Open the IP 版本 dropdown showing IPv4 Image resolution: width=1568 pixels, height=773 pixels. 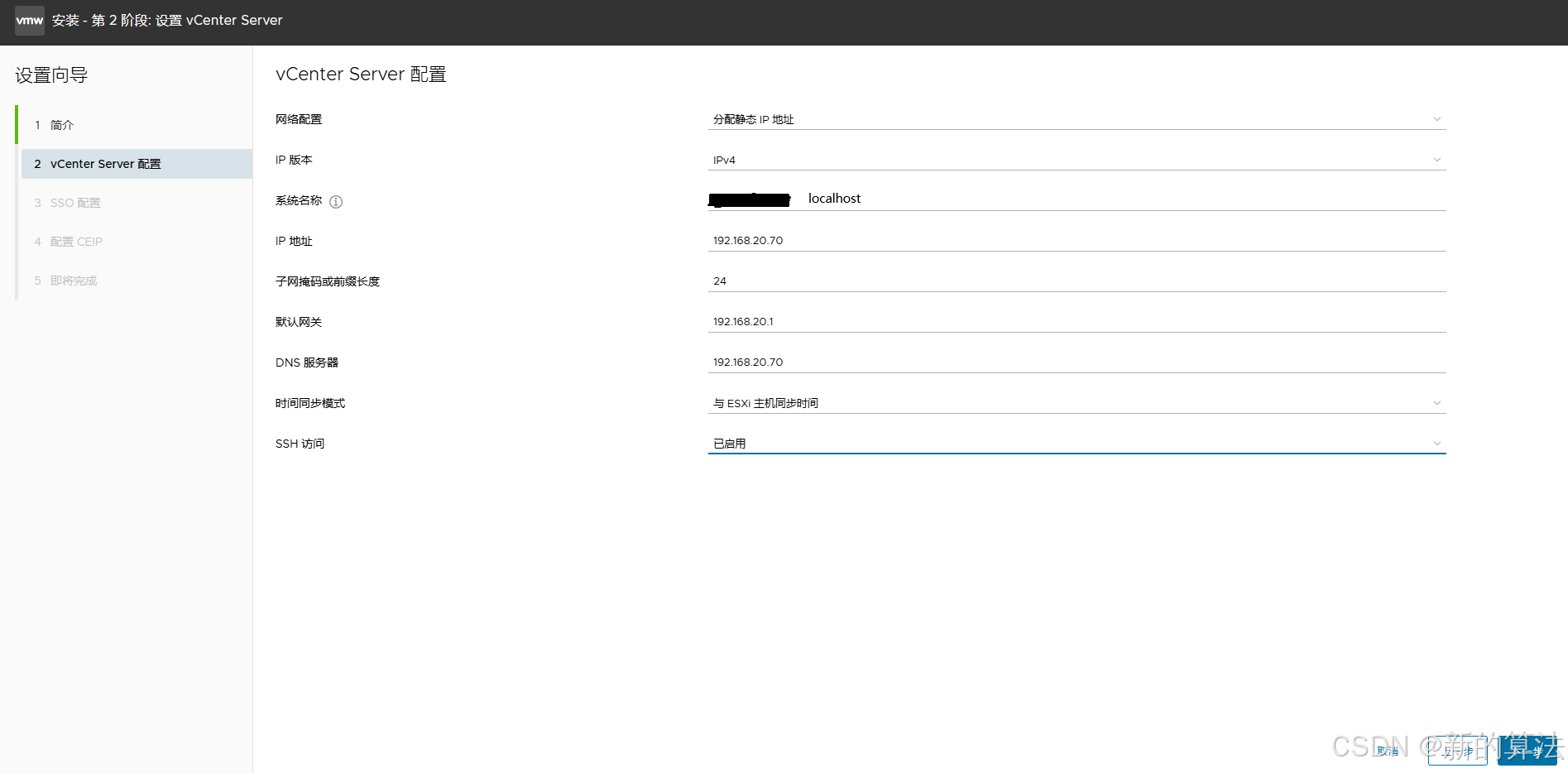(1077, 160)
